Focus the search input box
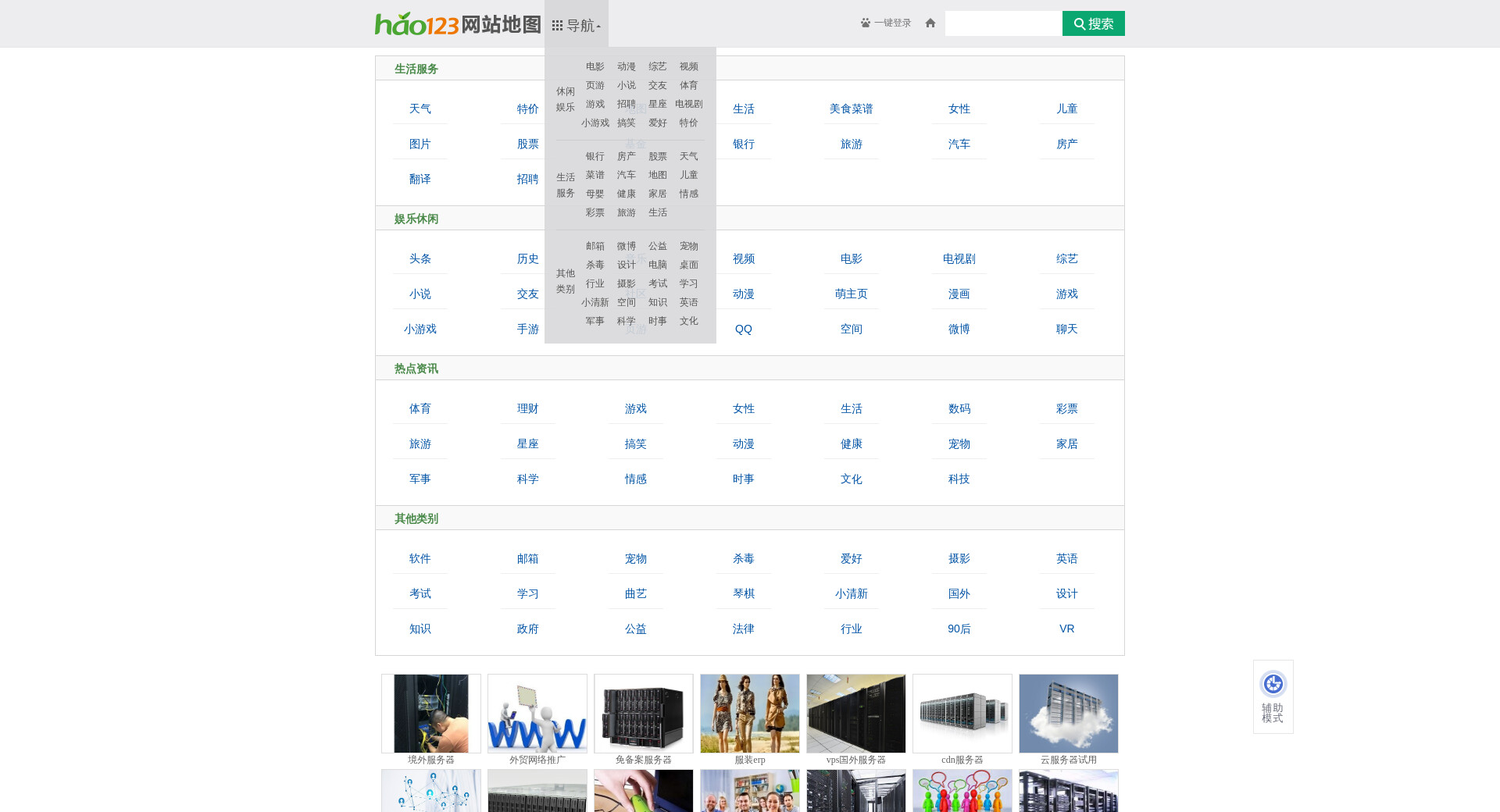Viewport: 1500px width, 812px height. 1003,23
